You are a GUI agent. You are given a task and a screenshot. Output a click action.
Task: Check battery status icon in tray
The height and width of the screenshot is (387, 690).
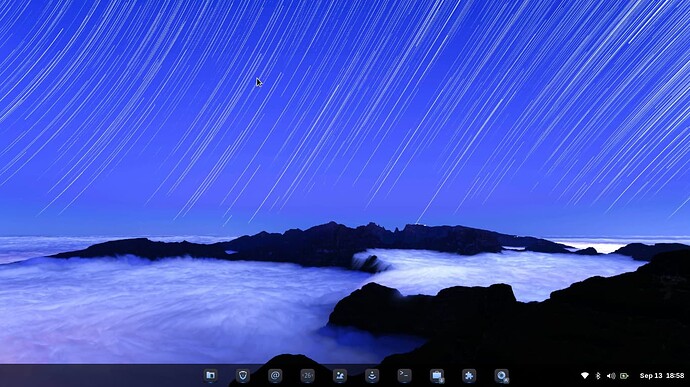pos(624,376)
